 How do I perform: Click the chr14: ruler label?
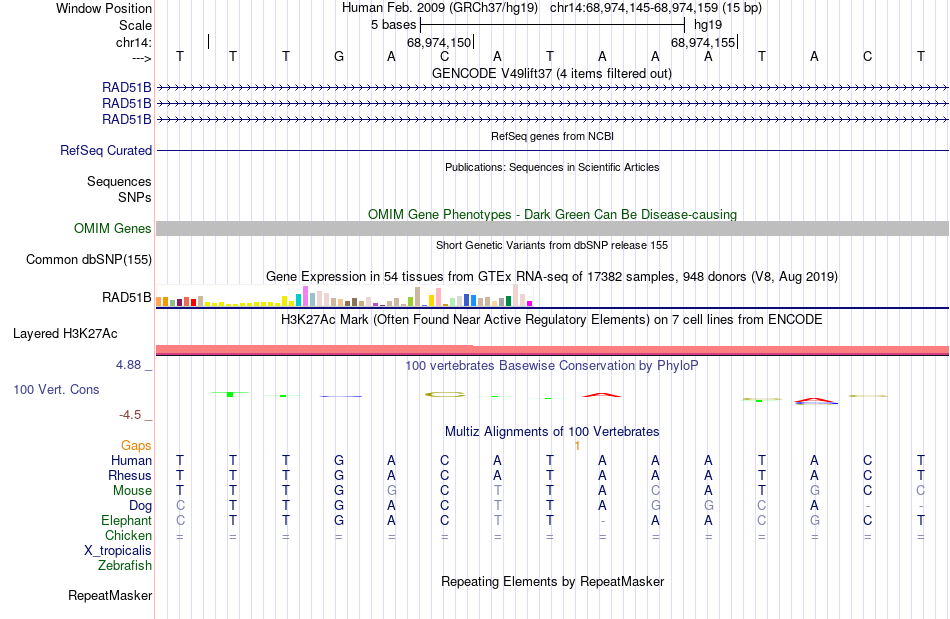[x=133, y=42]
